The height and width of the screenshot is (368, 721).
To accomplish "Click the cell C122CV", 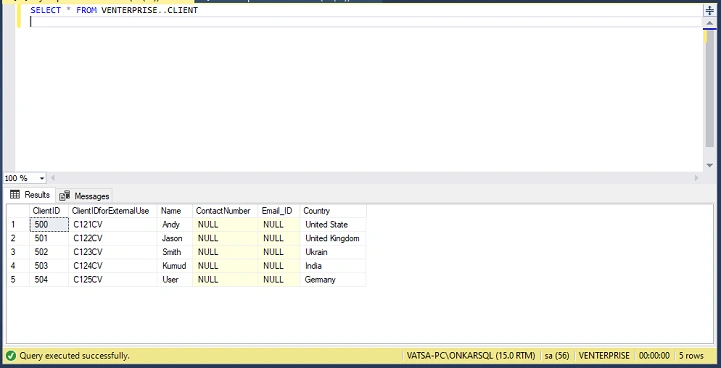I will coord(113,238).
